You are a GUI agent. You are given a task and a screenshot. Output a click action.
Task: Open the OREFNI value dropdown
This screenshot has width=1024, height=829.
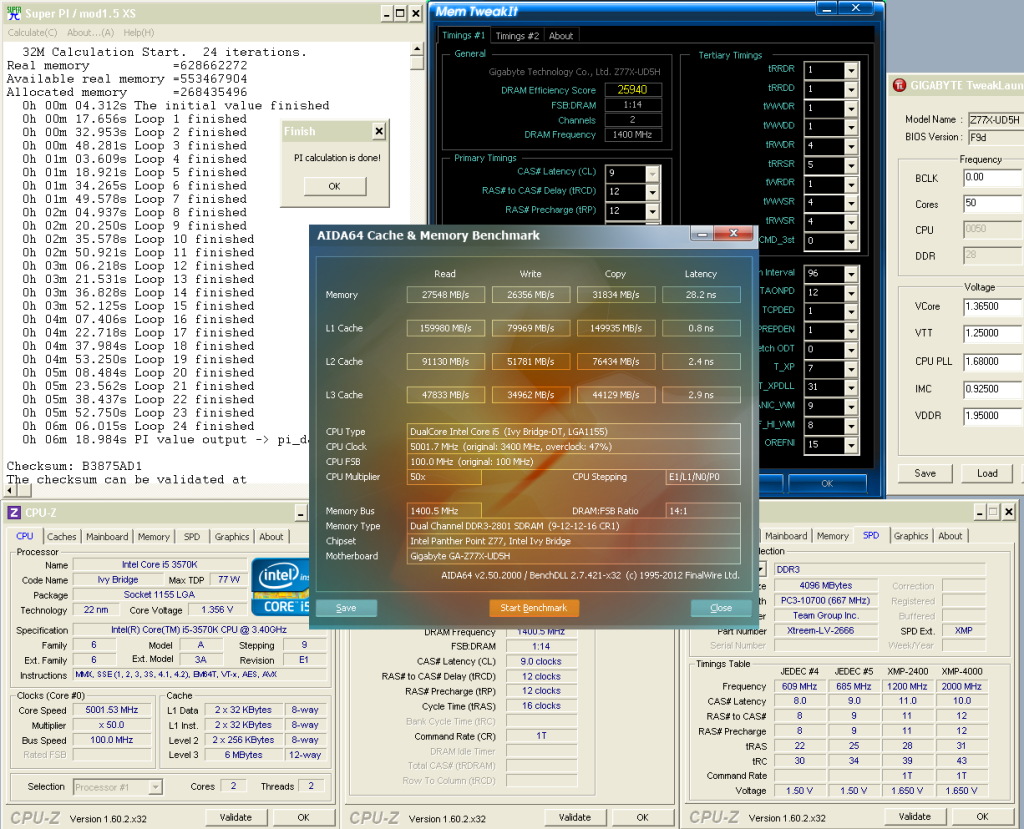pyautogui.click(x=851, y=445)
